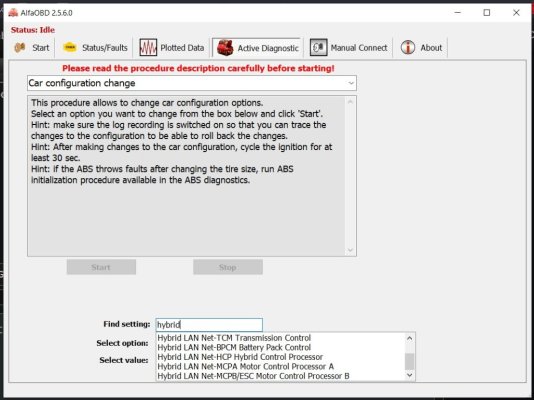534x400 pixels.
Task: Open the Status/Faults tab
Action: click(95, 48)
